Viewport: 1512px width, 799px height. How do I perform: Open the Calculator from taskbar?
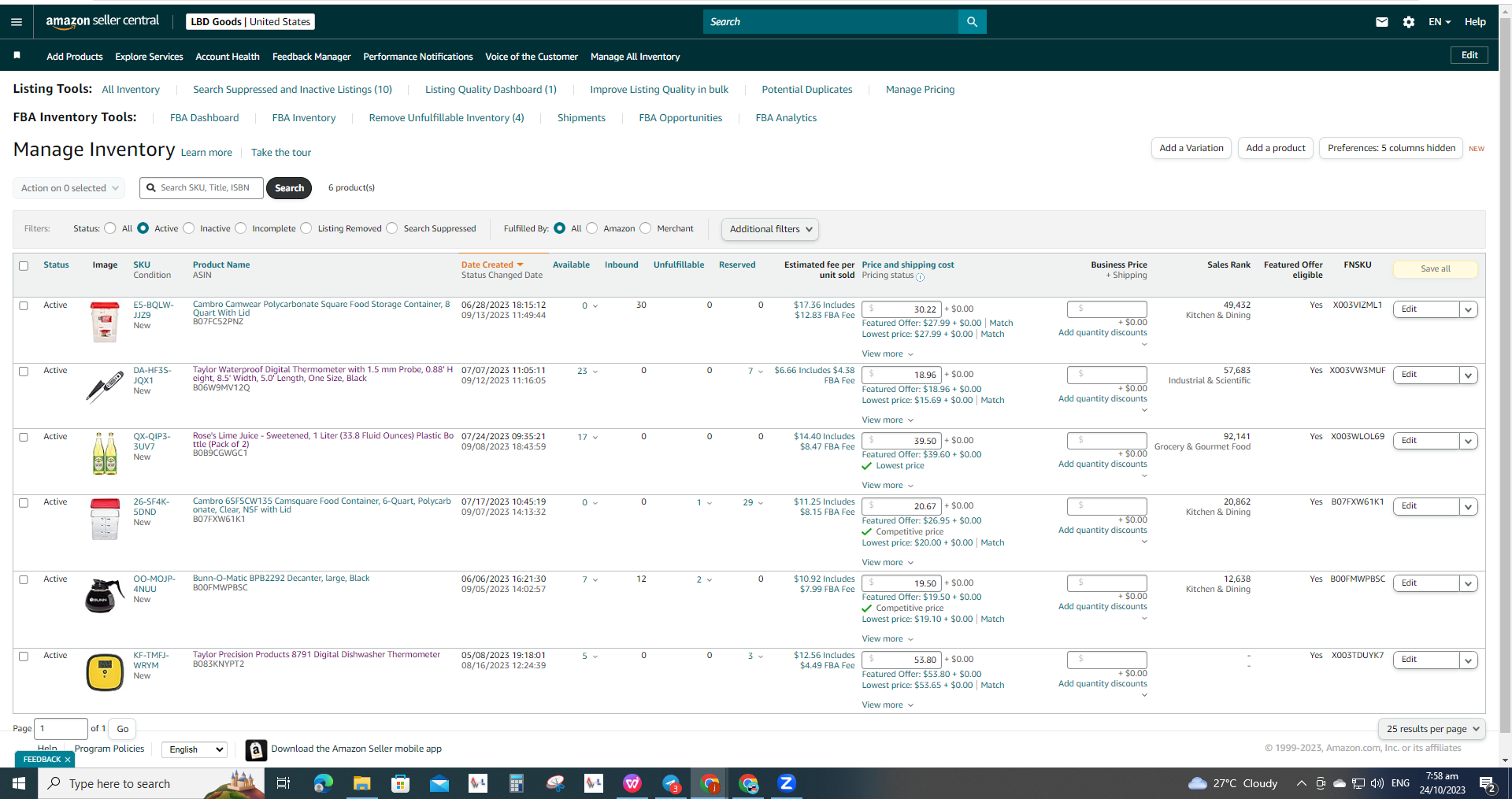517,783
